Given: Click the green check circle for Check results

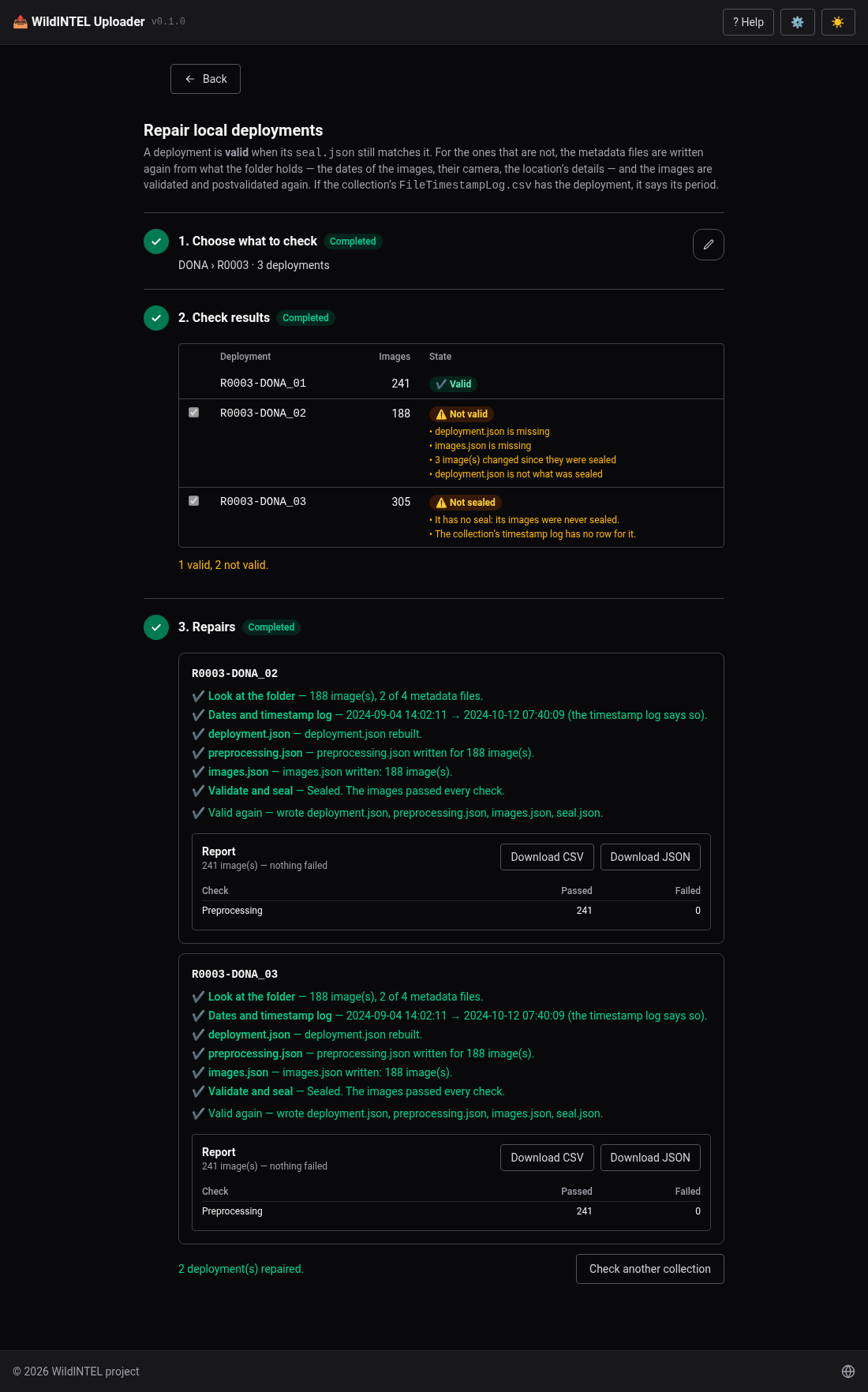Looking at the screenshot, I should (x=156, y=318).
